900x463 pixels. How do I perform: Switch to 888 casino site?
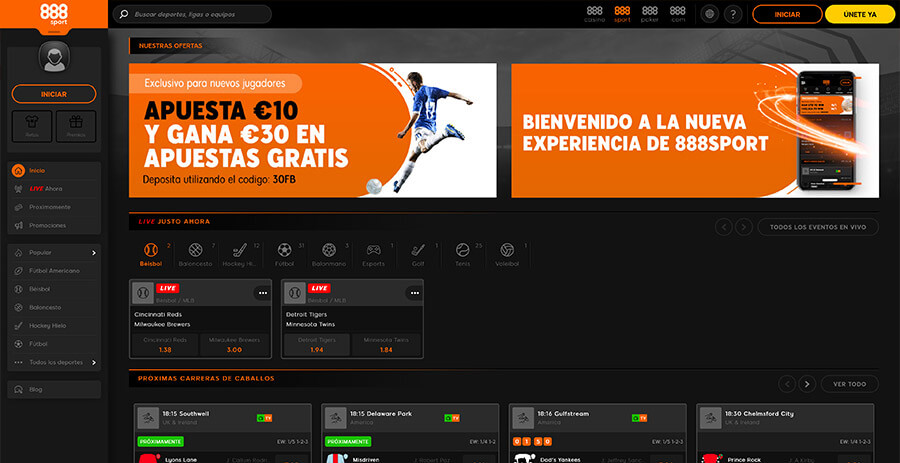tap(595, 14)
